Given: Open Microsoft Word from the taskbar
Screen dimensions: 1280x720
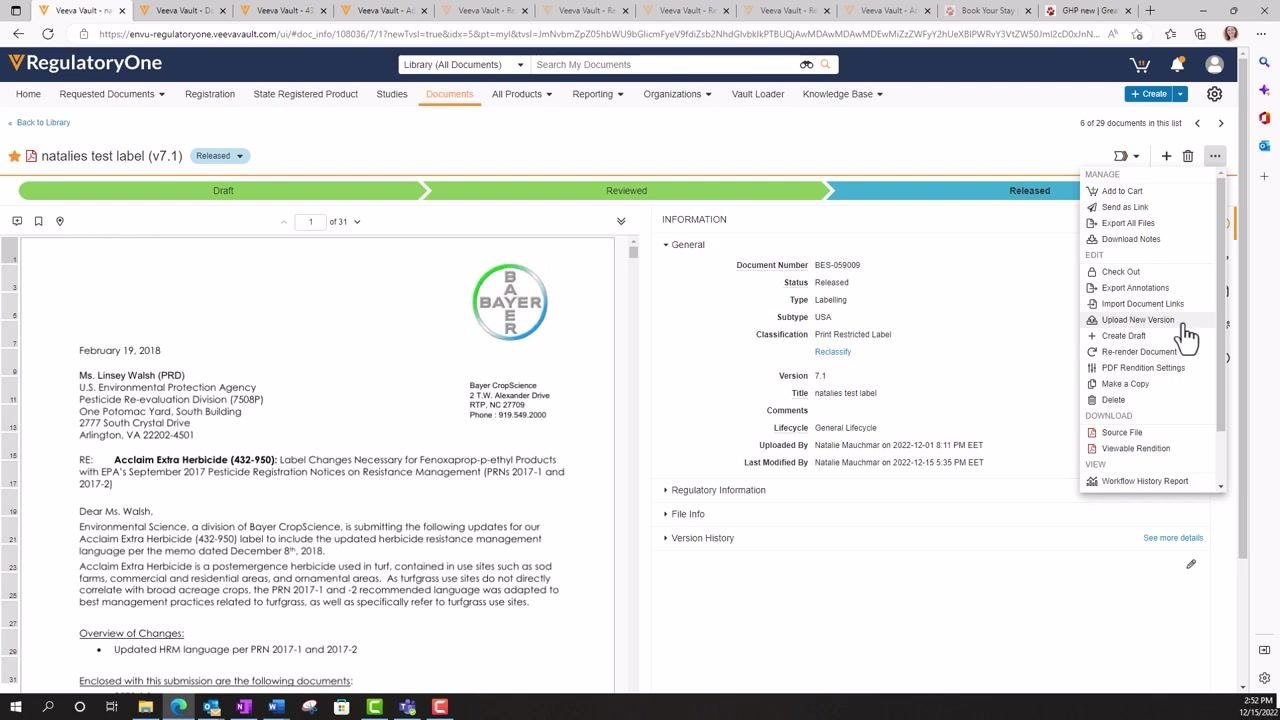Looking at the screenshot, I should [276, 707].
